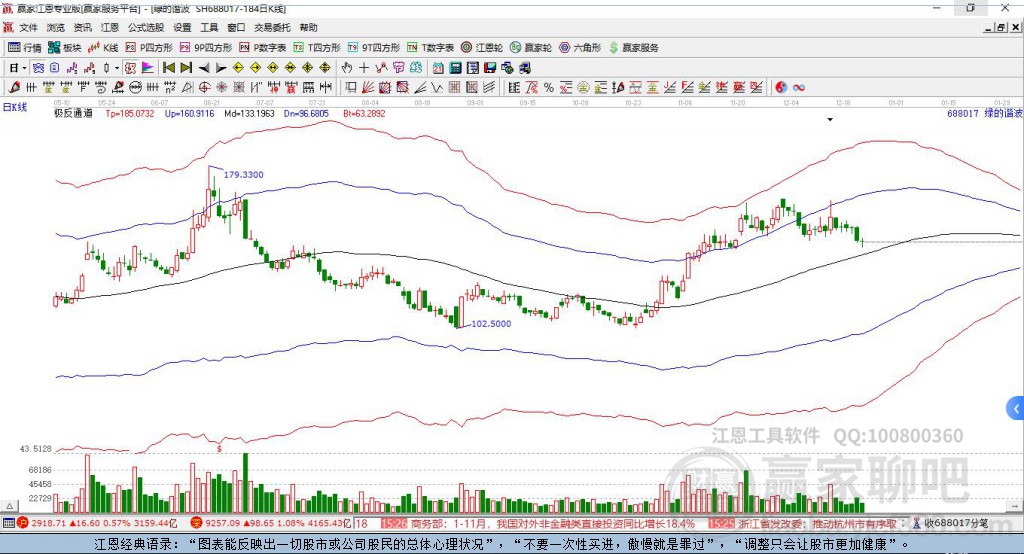Screen dimensions: 1024x554
Task: Click the protractor angle tool icon
Action: [x=187, y=87]
